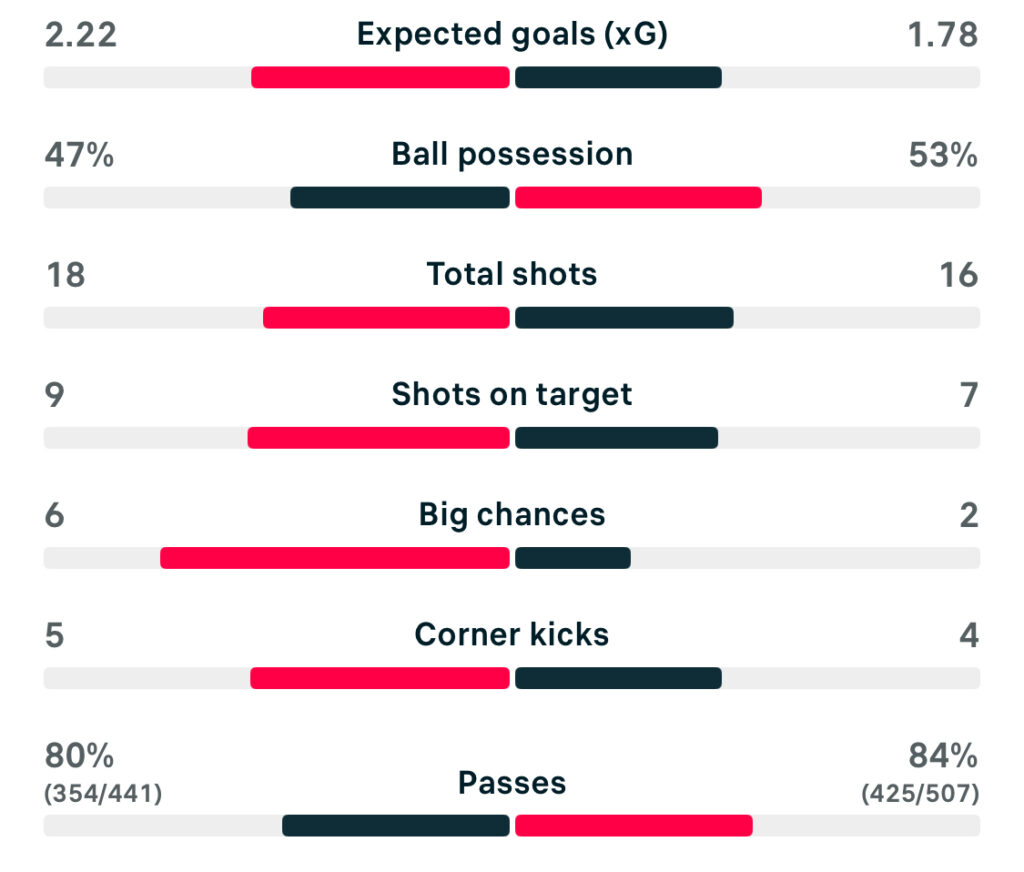The width and height of the screenshot is (1024, 872).
Task: Click the short dark Big chances bar
Action: (x=572, y=557)
